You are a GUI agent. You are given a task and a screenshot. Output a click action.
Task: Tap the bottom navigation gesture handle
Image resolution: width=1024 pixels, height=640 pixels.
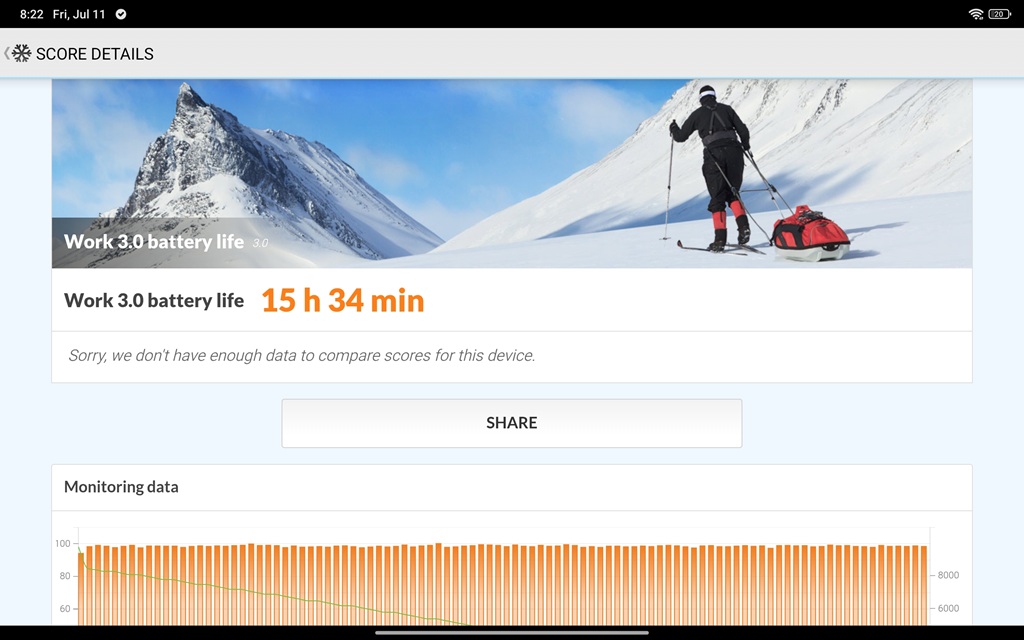point(511,632)
